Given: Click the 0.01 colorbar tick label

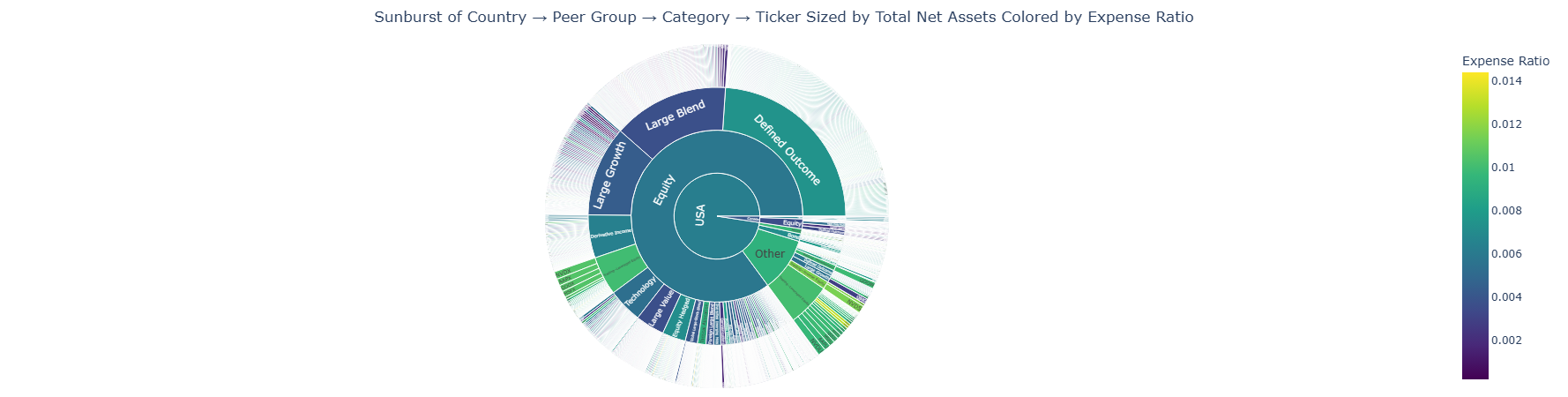Looking at the screenshot, I should [x=1503, y=168].
